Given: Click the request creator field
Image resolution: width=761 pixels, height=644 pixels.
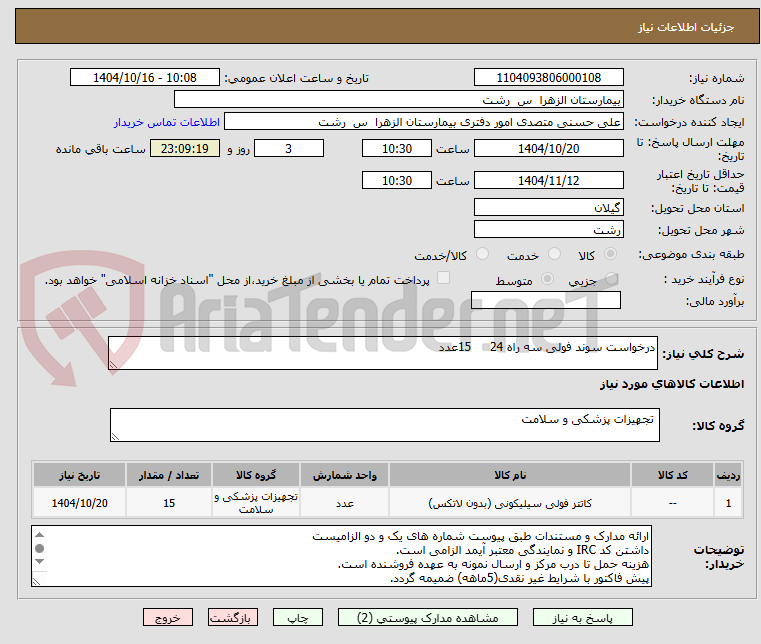Looking at the screenshot, I should pyautogui.click(x=424, y=121).
